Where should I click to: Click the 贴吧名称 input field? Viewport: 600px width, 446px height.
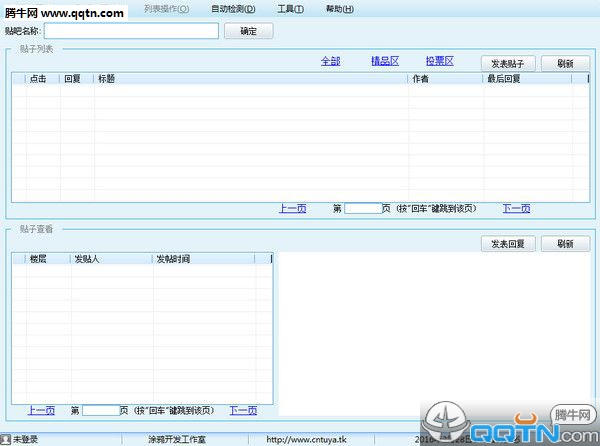coord(131,31)
